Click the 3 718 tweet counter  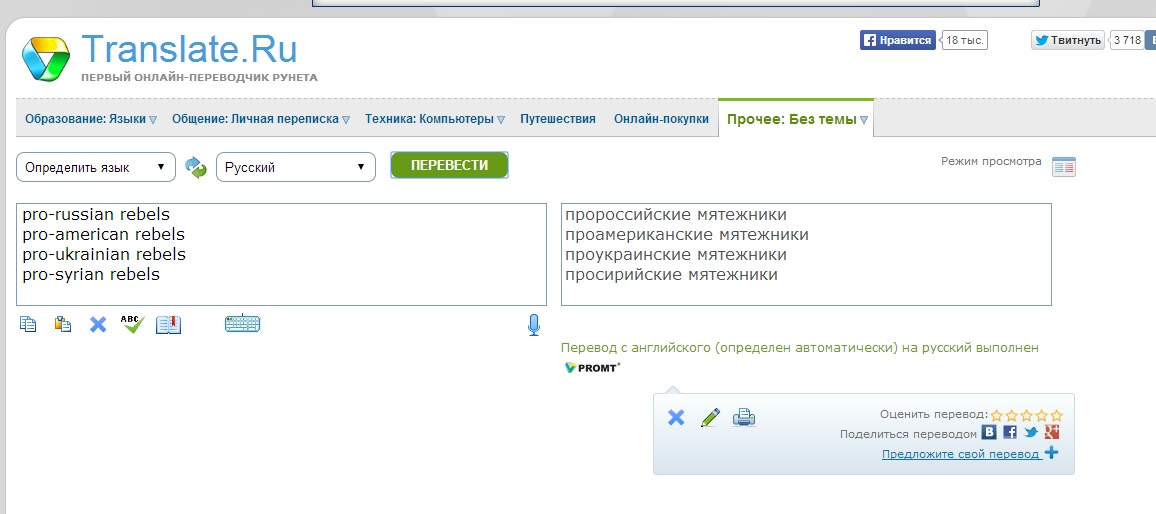(1127, 41)
